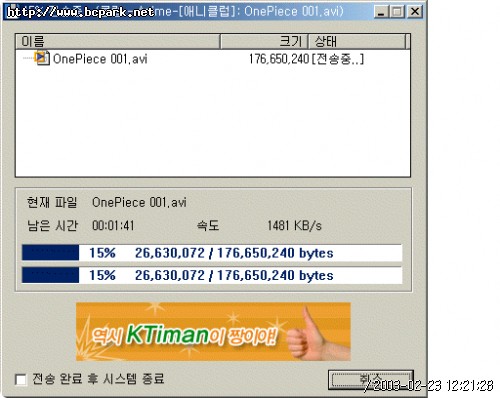Click the 전송중 status cell
This screenshot has height=398, width=500.
pos(337,59)
